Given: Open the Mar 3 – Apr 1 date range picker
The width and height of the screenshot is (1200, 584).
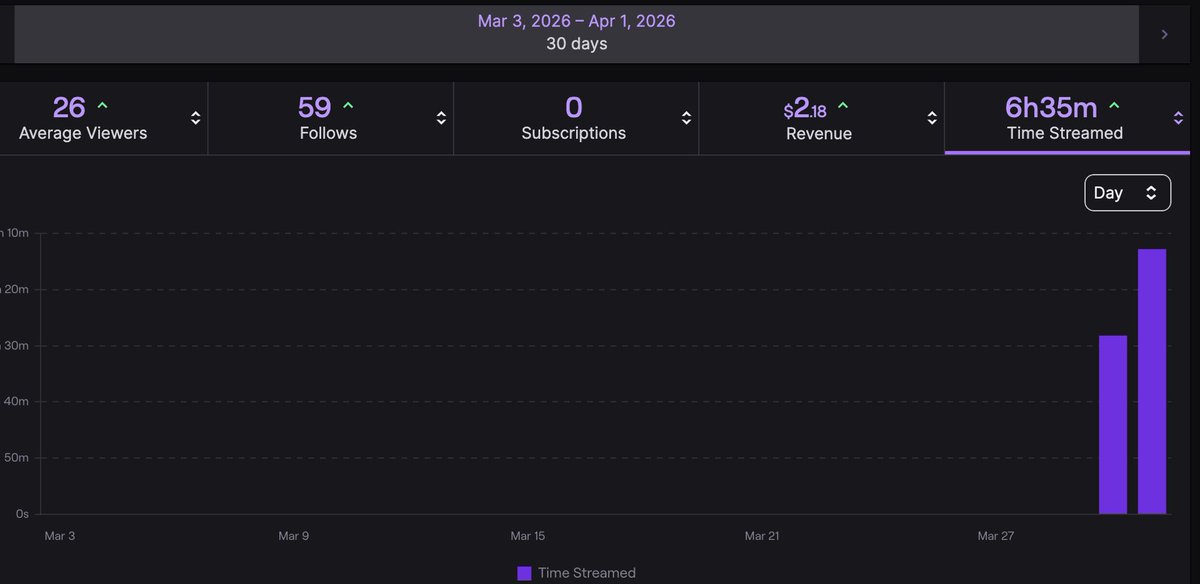Looking at the screenshot, I should [576, 33].
